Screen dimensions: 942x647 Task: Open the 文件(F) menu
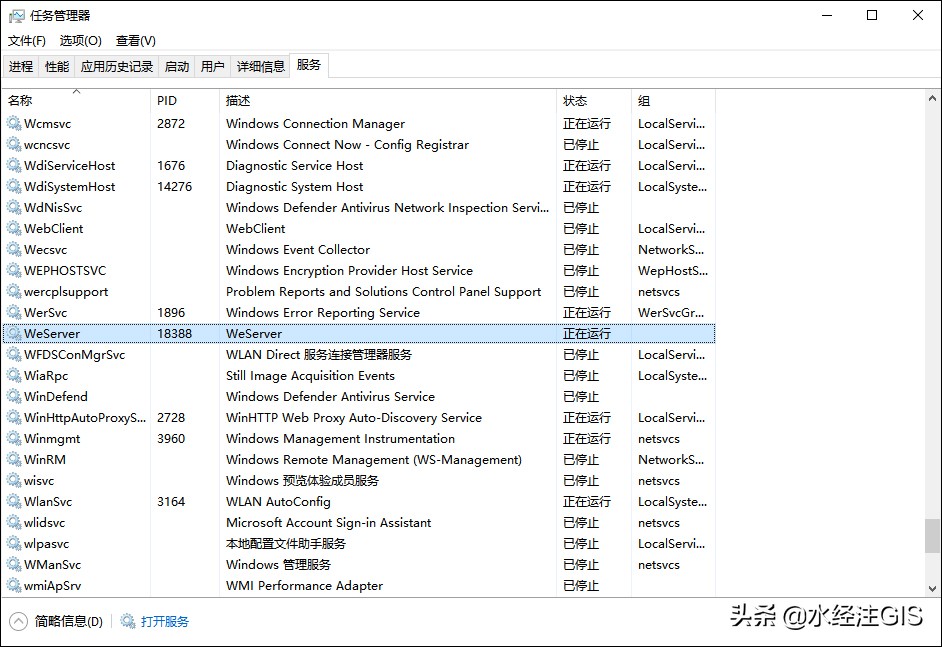click(x=26, y=41)
